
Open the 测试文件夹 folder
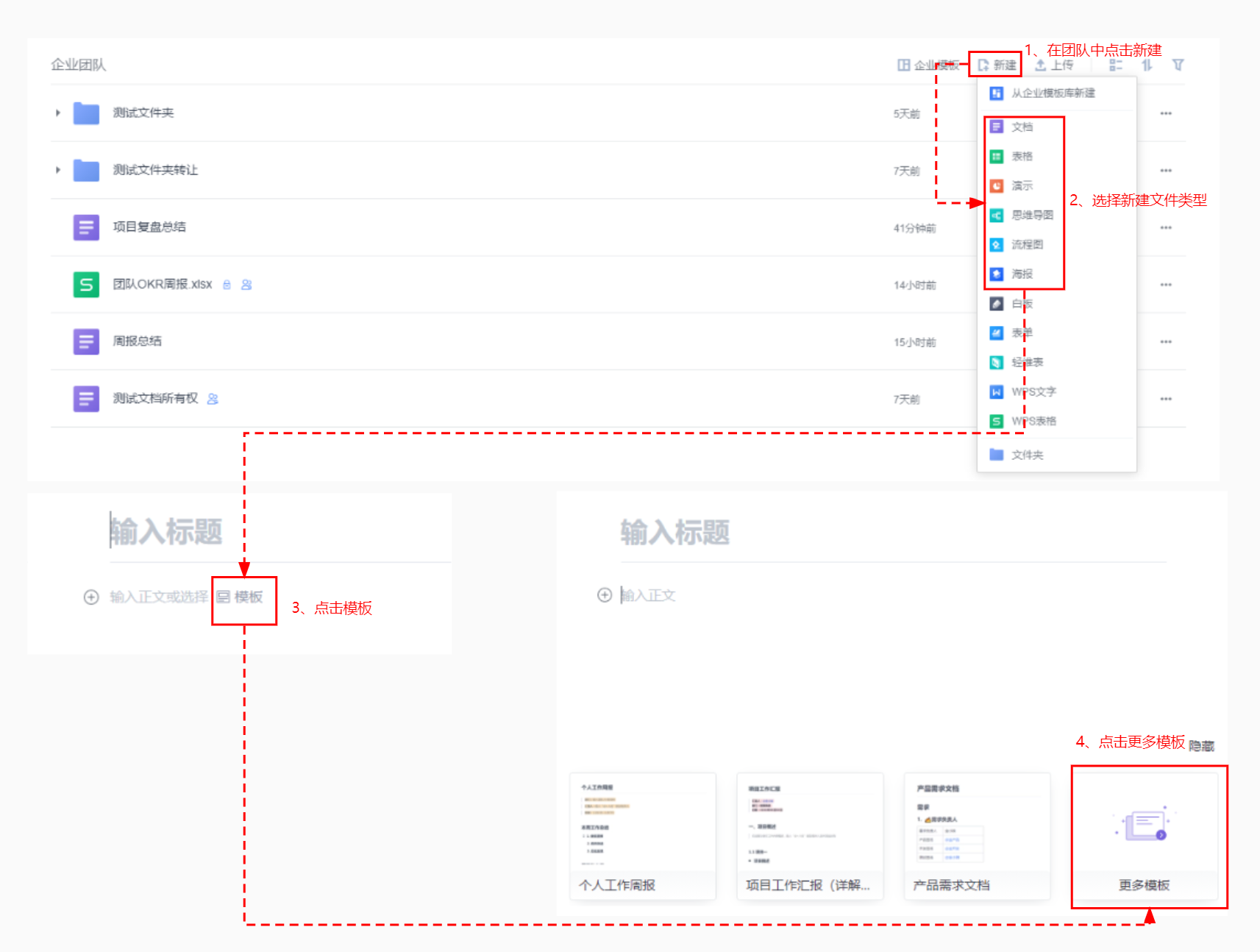(143, 113)
